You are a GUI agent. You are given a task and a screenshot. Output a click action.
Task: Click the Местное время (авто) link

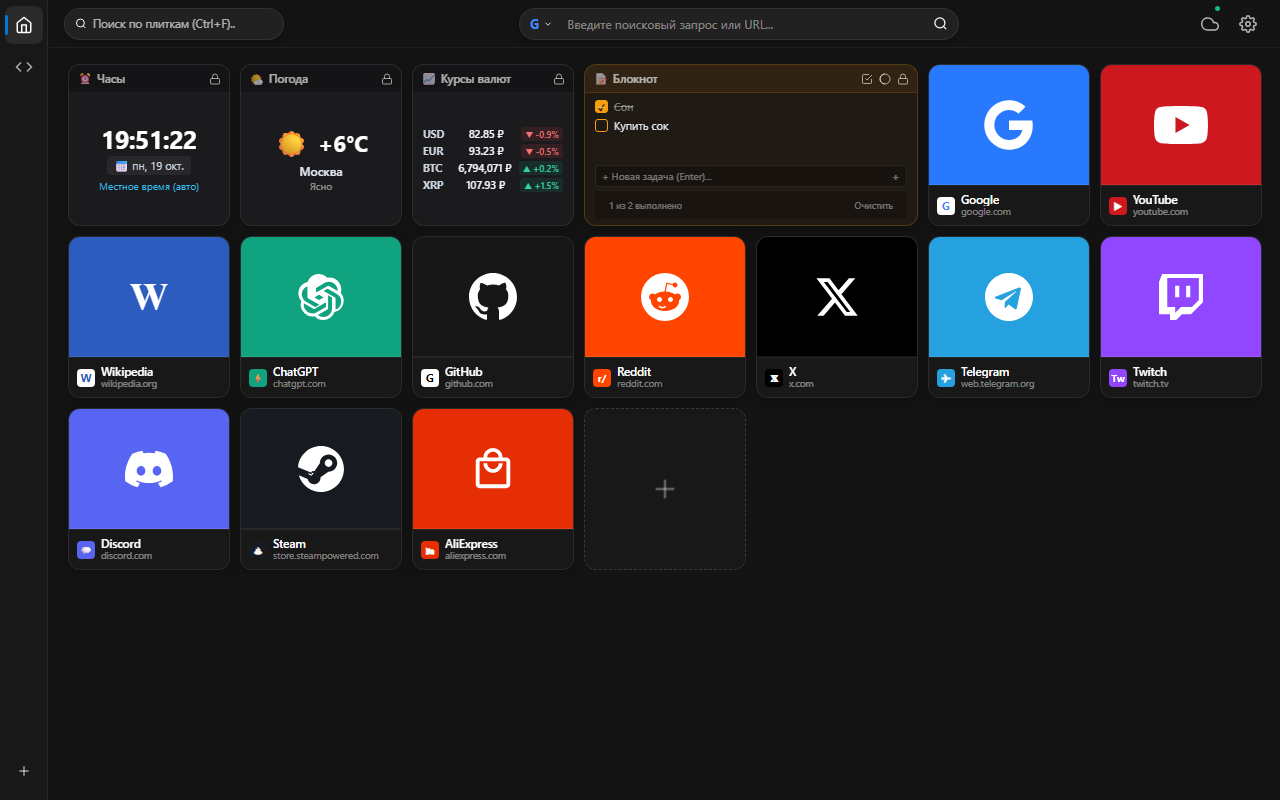tap(149, 187)
